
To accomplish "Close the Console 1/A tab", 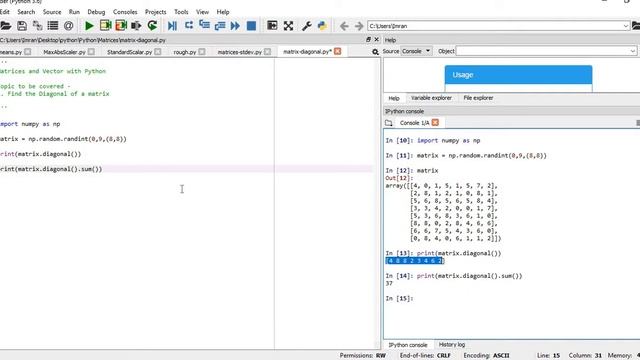I will click(x=435, y=122).
